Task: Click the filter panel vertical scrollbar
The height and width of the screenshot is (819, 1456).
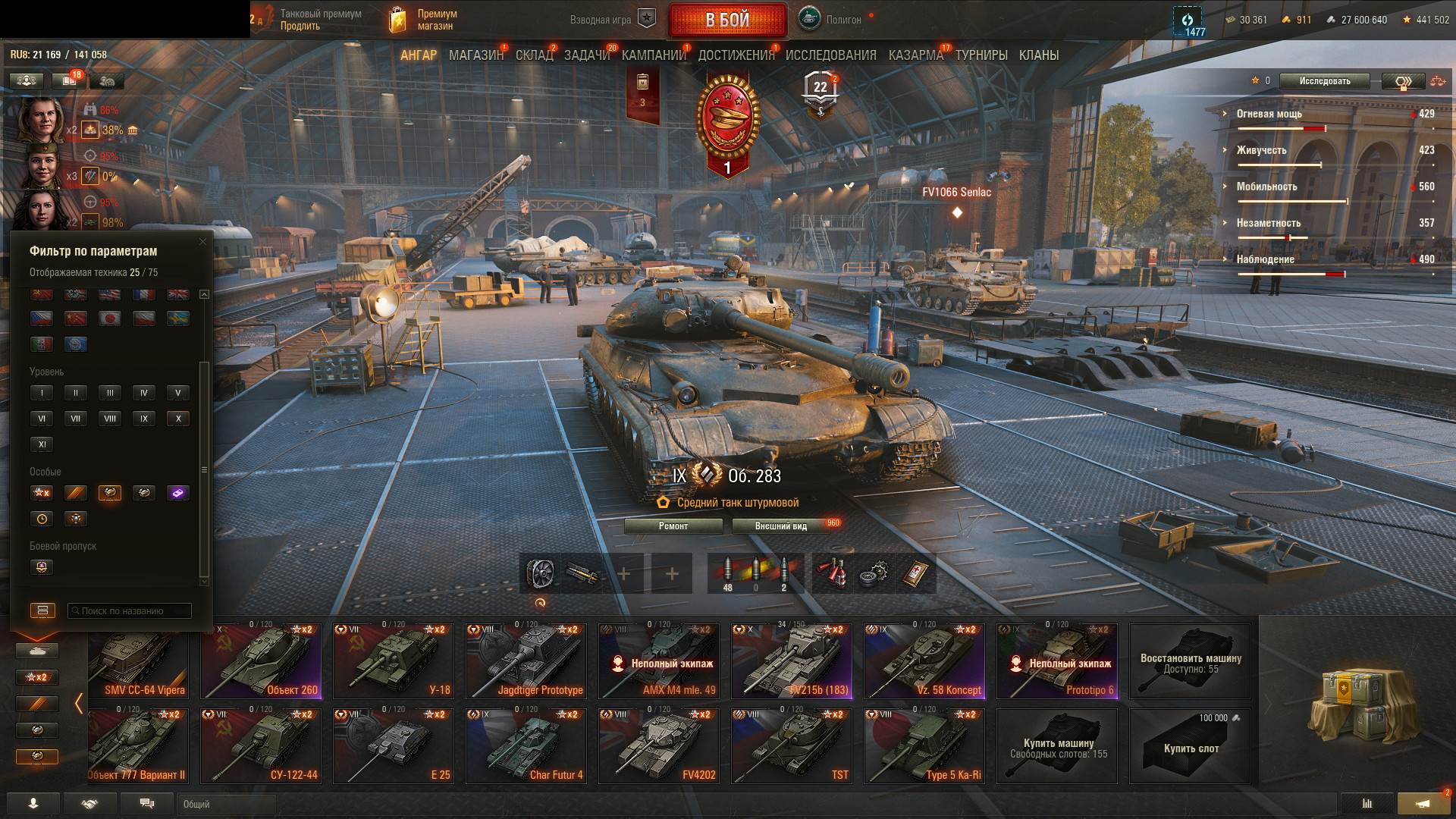Action: pyautogui.click(x=203, y=470)
